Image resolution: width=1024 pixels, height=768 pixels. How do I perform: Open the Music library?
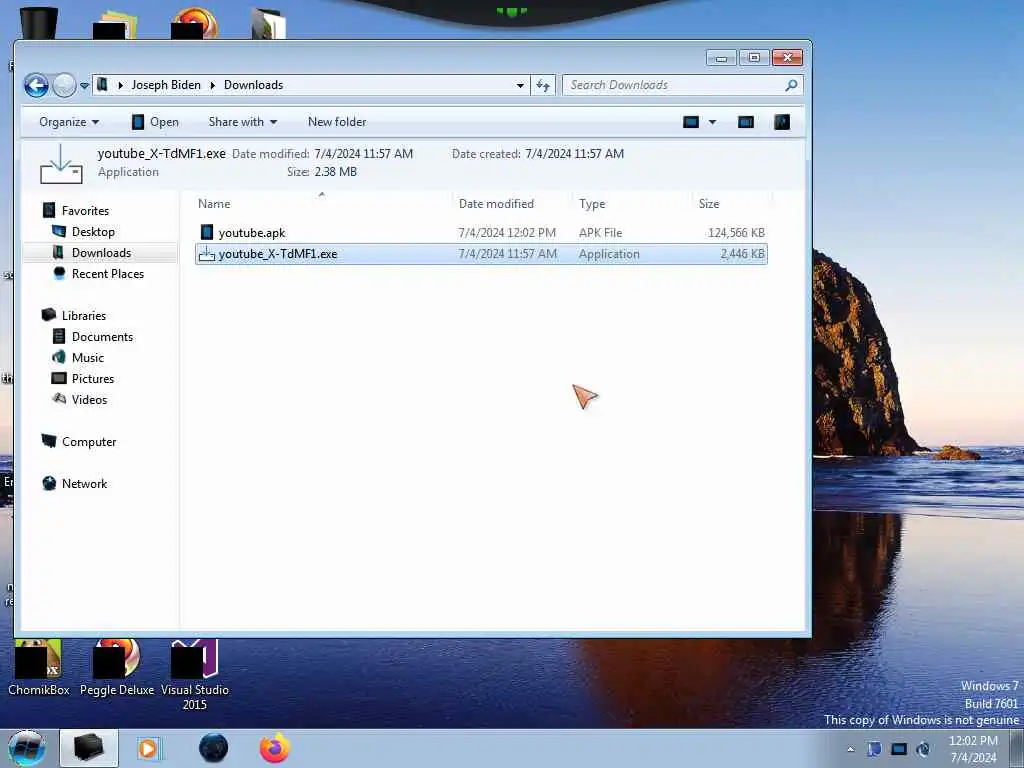[x=88, y=357]
